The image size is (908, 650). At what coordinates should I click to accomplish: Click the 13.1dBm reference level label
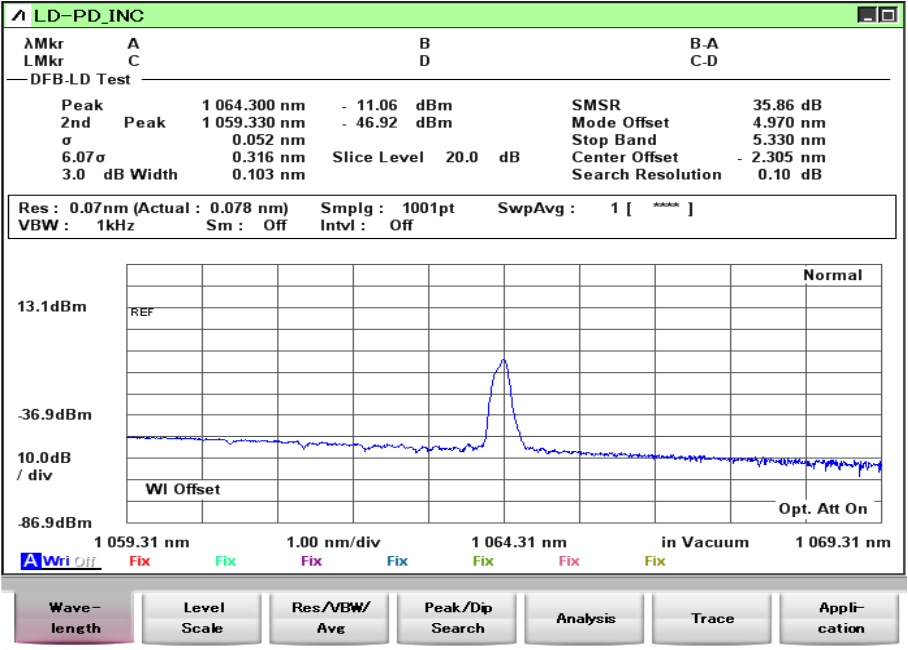point(52,307)
